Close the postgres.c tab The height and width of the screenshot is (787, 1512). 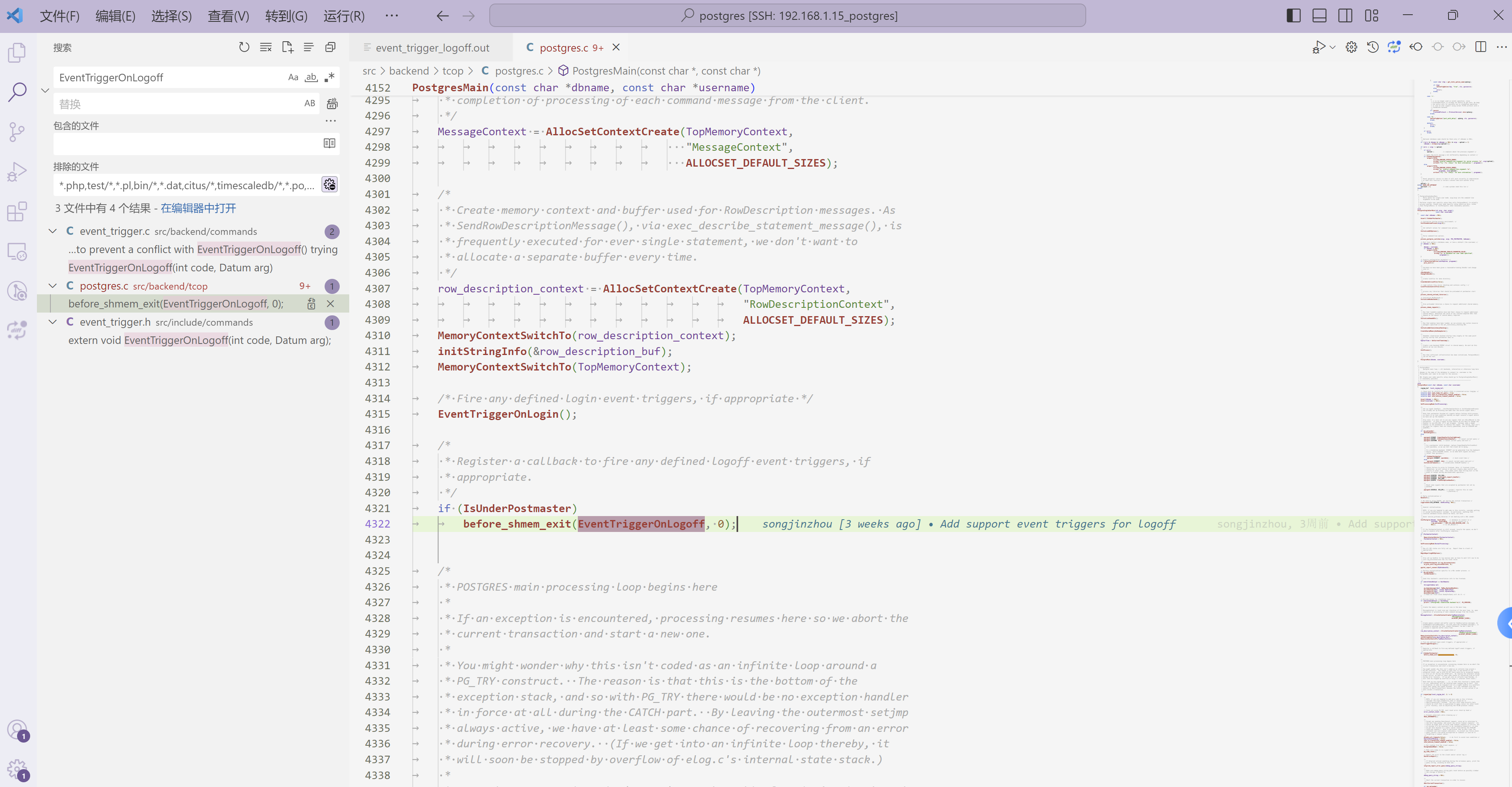616,48
